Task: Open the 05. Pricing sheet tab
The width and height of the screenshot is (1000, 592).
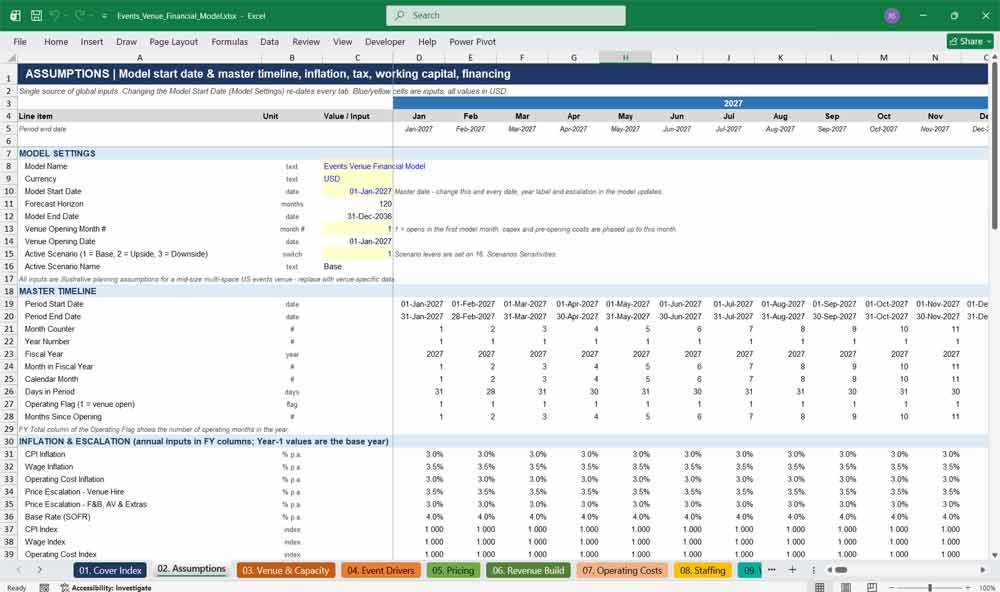Action: (453, 570)
